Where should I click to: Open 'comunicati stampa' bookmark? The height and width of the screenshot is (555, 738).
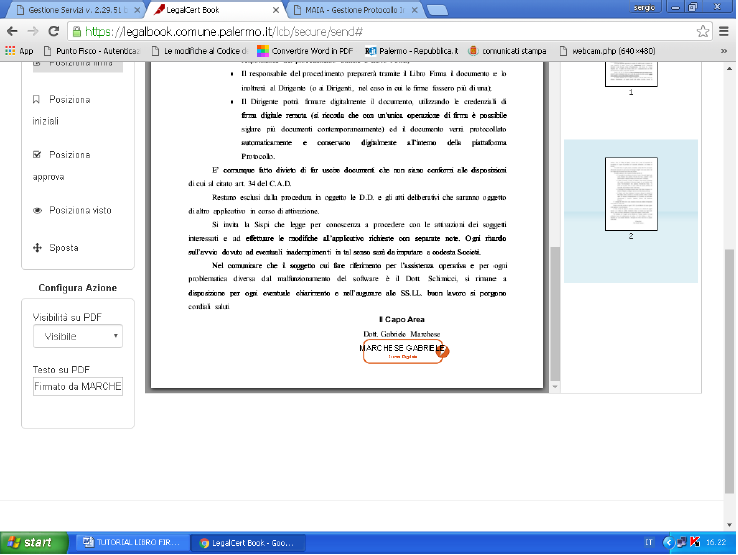coord(507,51)
